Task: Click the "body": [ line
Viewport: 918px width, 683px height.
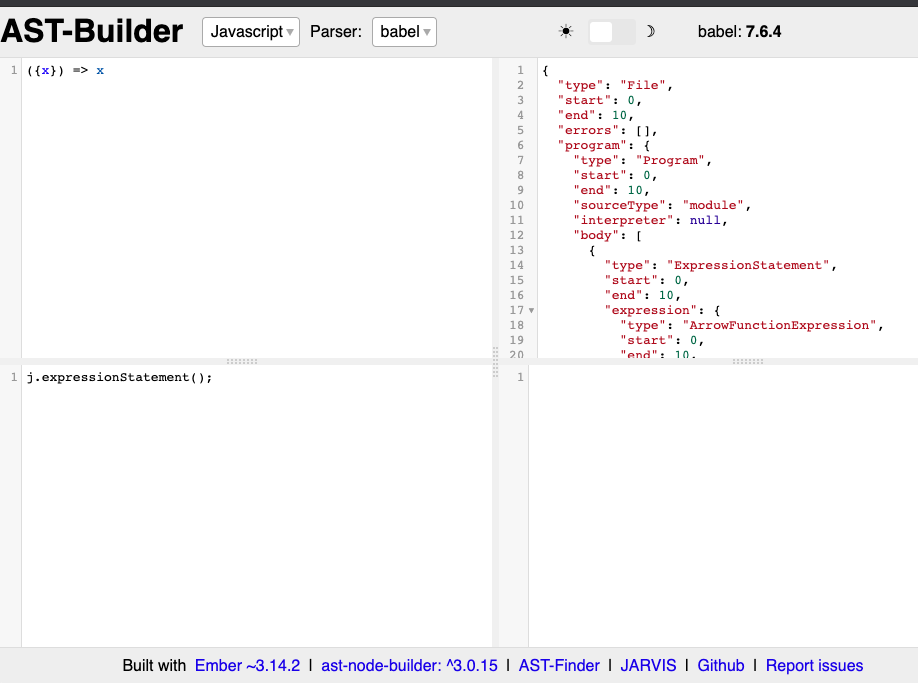Action: click(607, 235)
